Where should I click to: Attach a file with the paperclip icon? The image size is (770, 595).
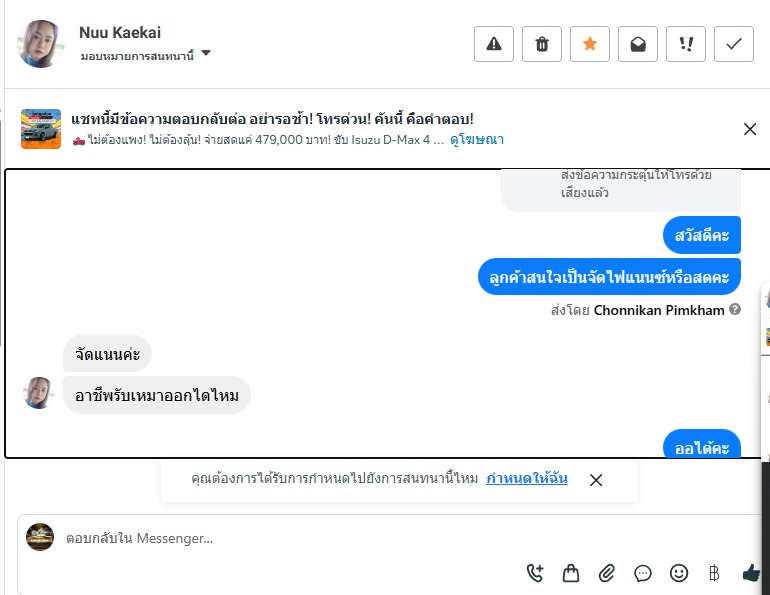coord(607,573)
